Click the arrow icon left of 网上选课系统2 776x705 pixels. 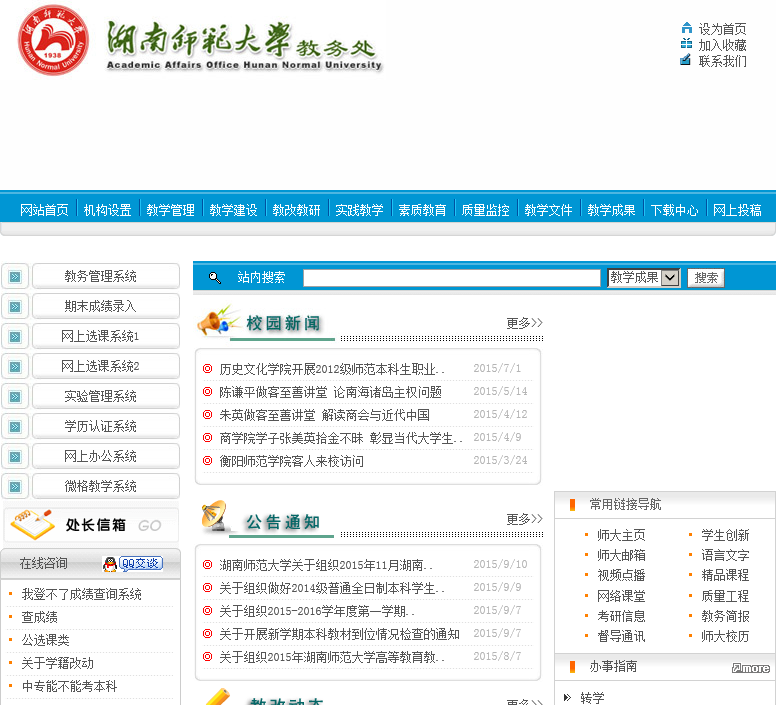tap(15, 367)
